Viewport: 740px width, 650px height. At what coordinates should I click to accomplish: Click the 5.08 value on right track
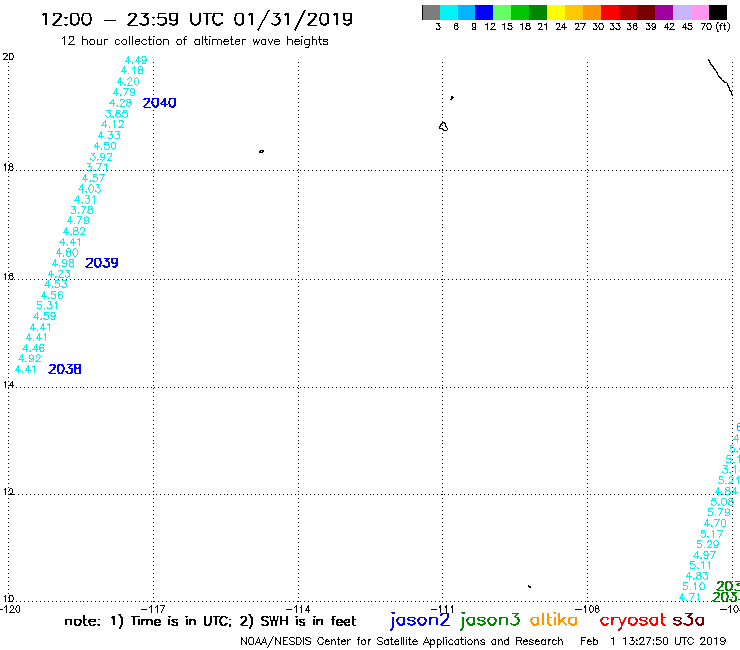click(723, 502)
